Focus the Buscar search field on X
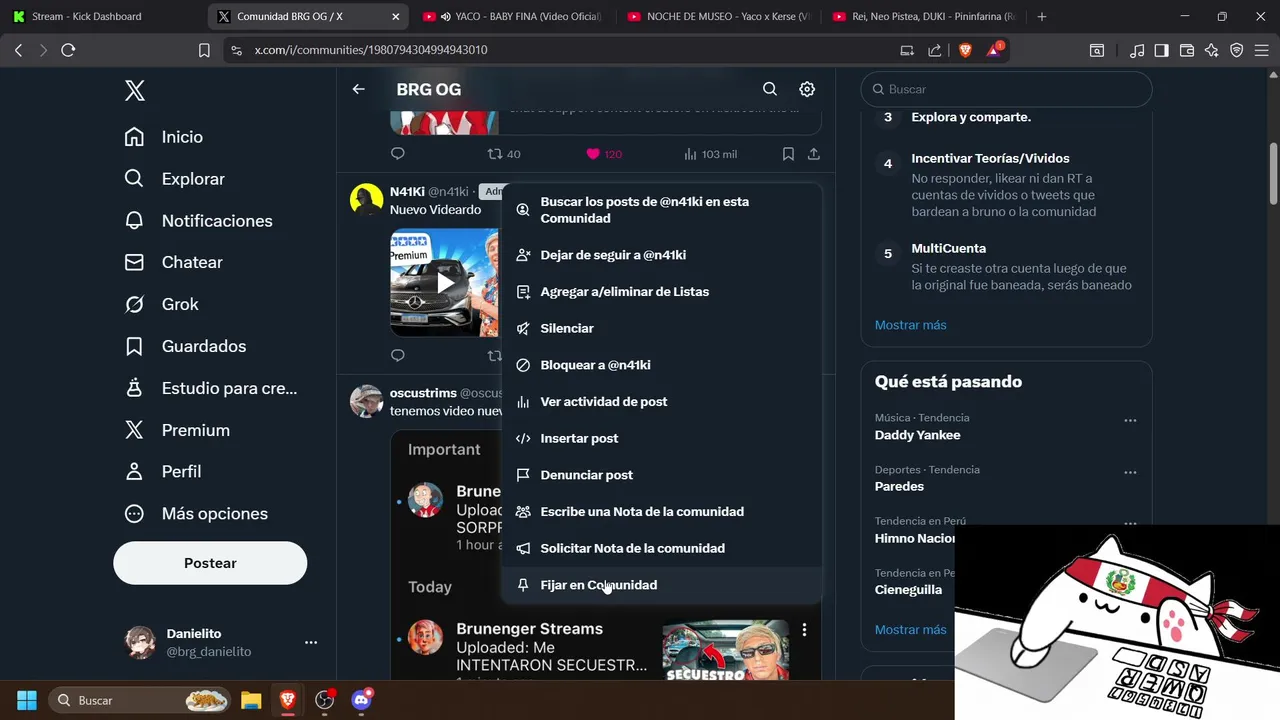This screenshot has width=1280, height=720. (x=1006, y=89)
